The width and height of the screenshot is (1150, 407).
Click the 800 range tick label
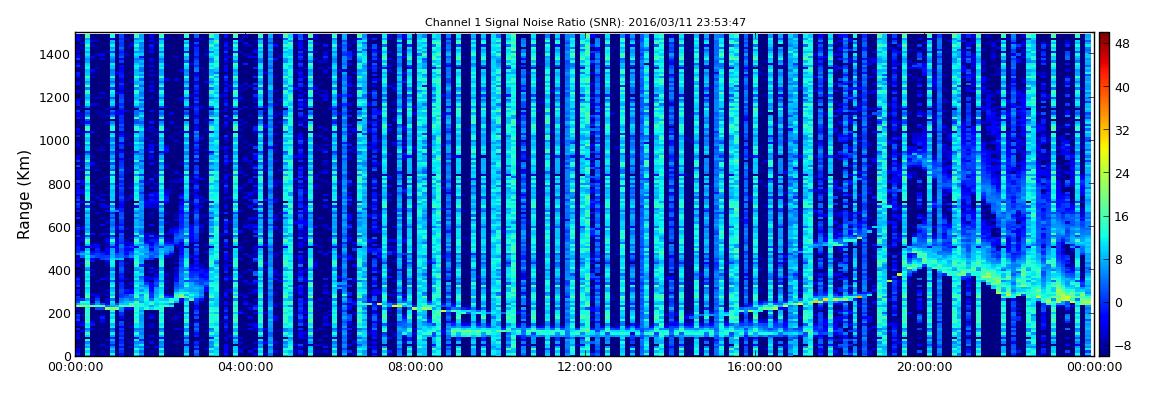point(59,184)
